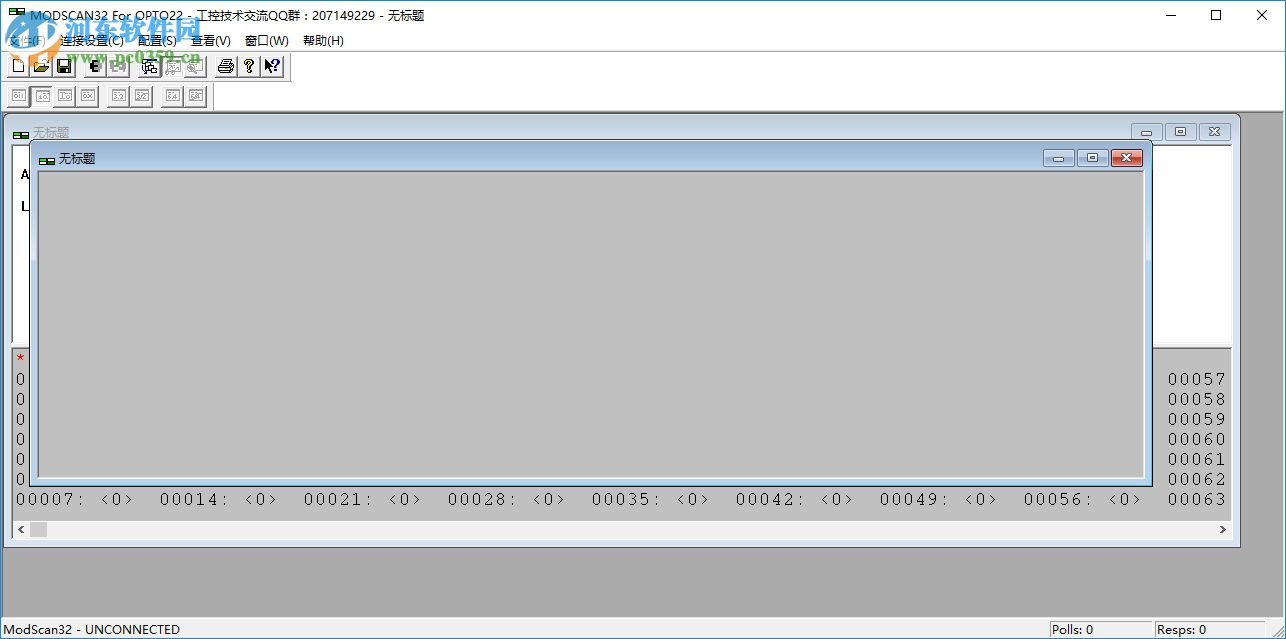Screen dimensions: 1286x639
Task: Select integer display format icon
Action: (65, 96)
